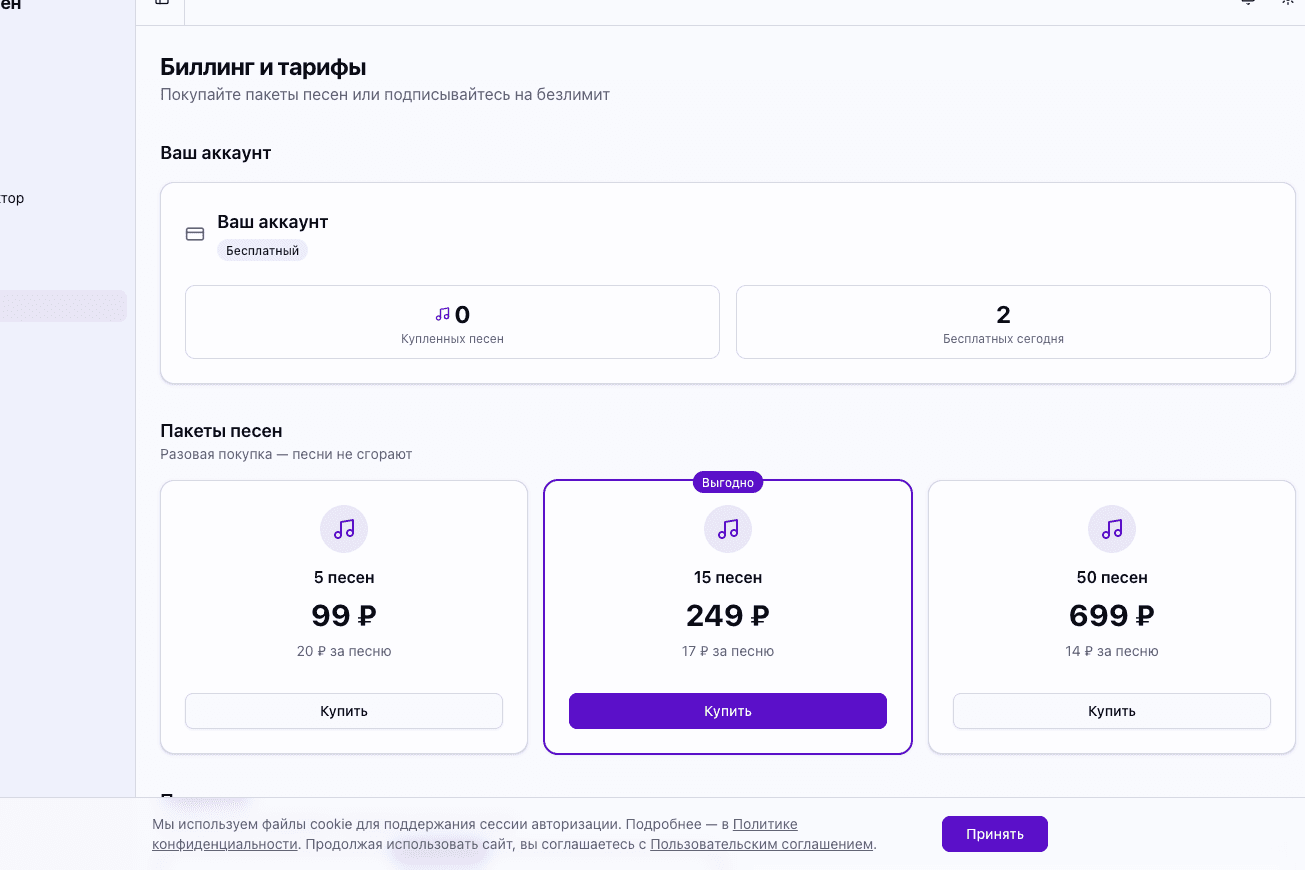
Task: Open the Политике конфиденциальности link
Action: [x=765, y=825]
